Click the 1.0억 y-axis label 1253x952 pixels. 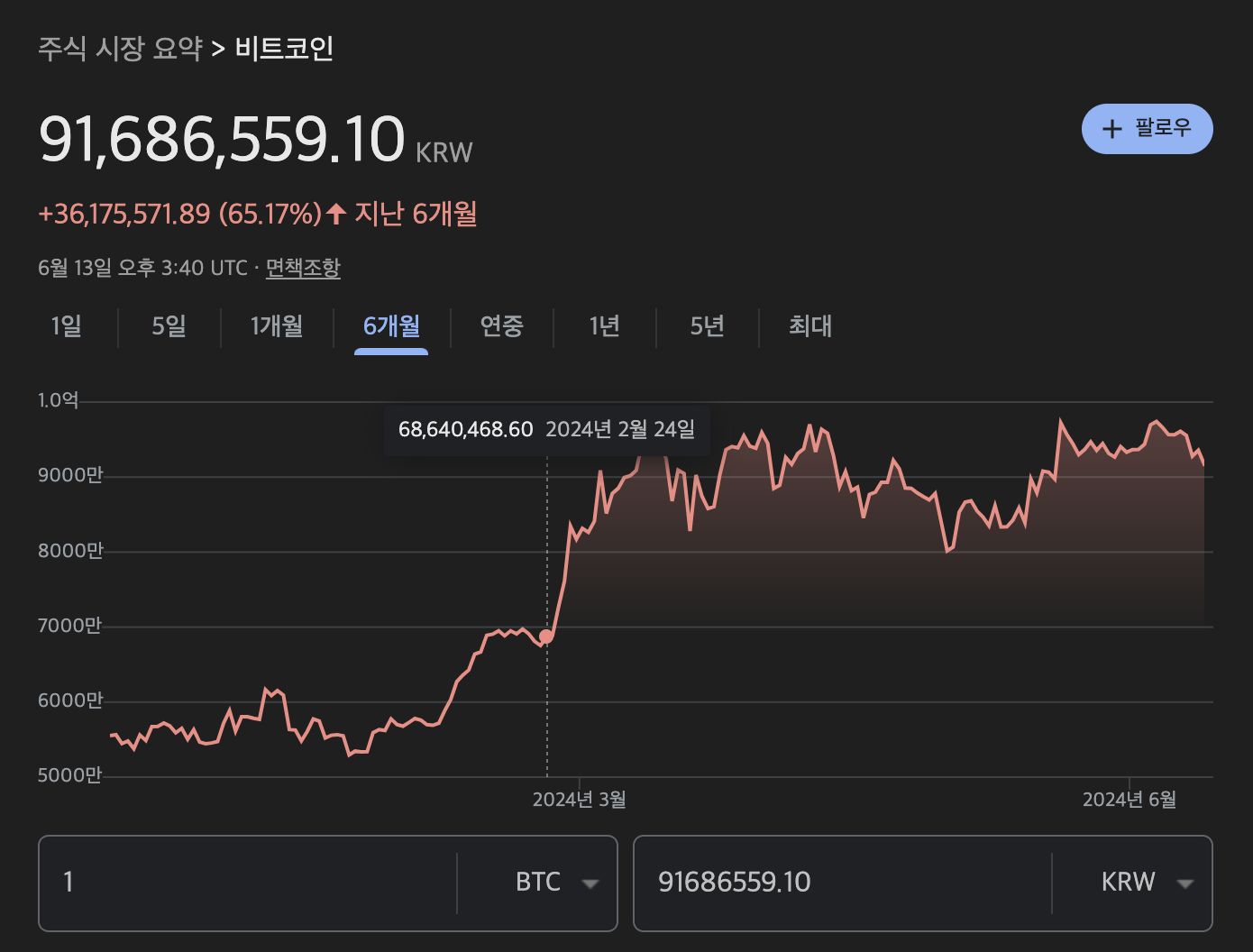(x=59, y=400)
